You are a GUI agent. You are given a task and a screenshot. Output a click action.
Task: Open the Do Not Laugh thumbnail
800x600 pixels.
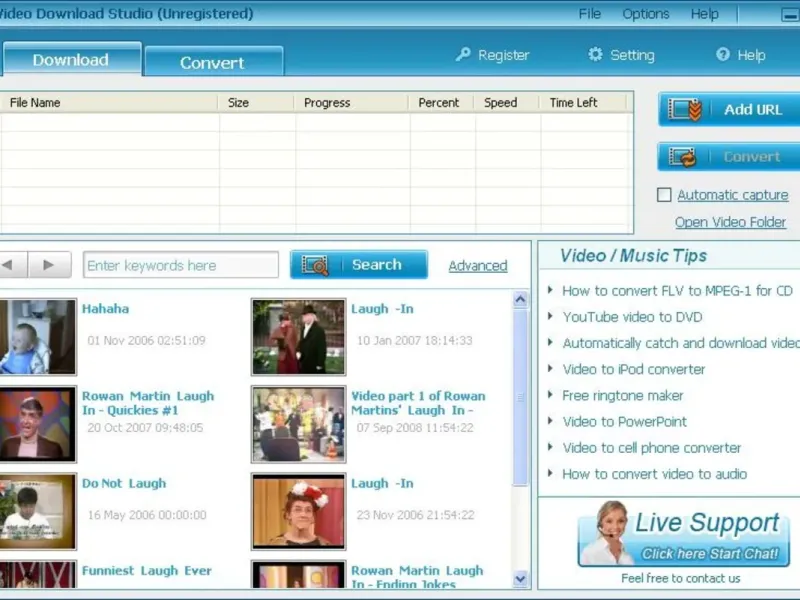(37, 511)
